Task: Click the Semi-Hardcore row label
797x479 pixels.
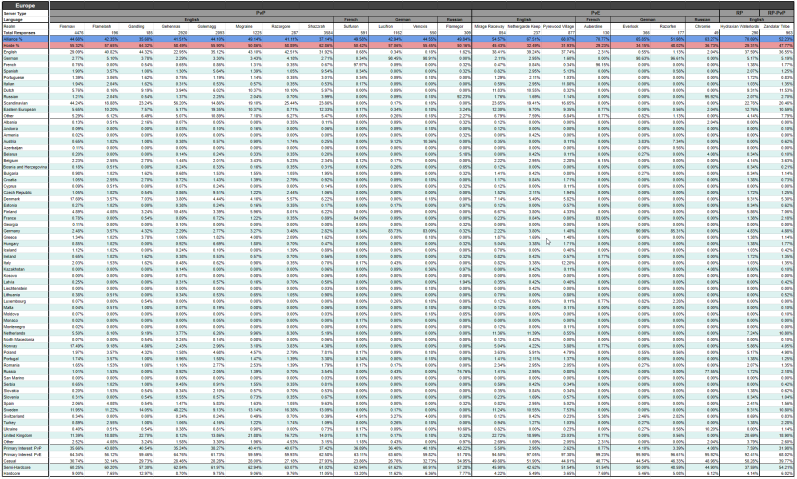Action: tap(16, 467)
